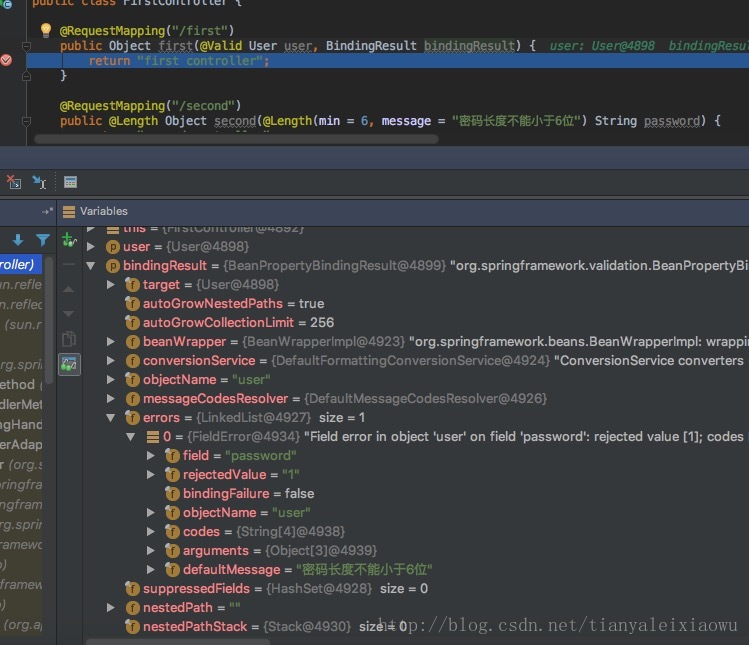The image size is (749, 645).
Task: Expand the field = "password" node
Action: pyautogui.click(x=151, y=456)
